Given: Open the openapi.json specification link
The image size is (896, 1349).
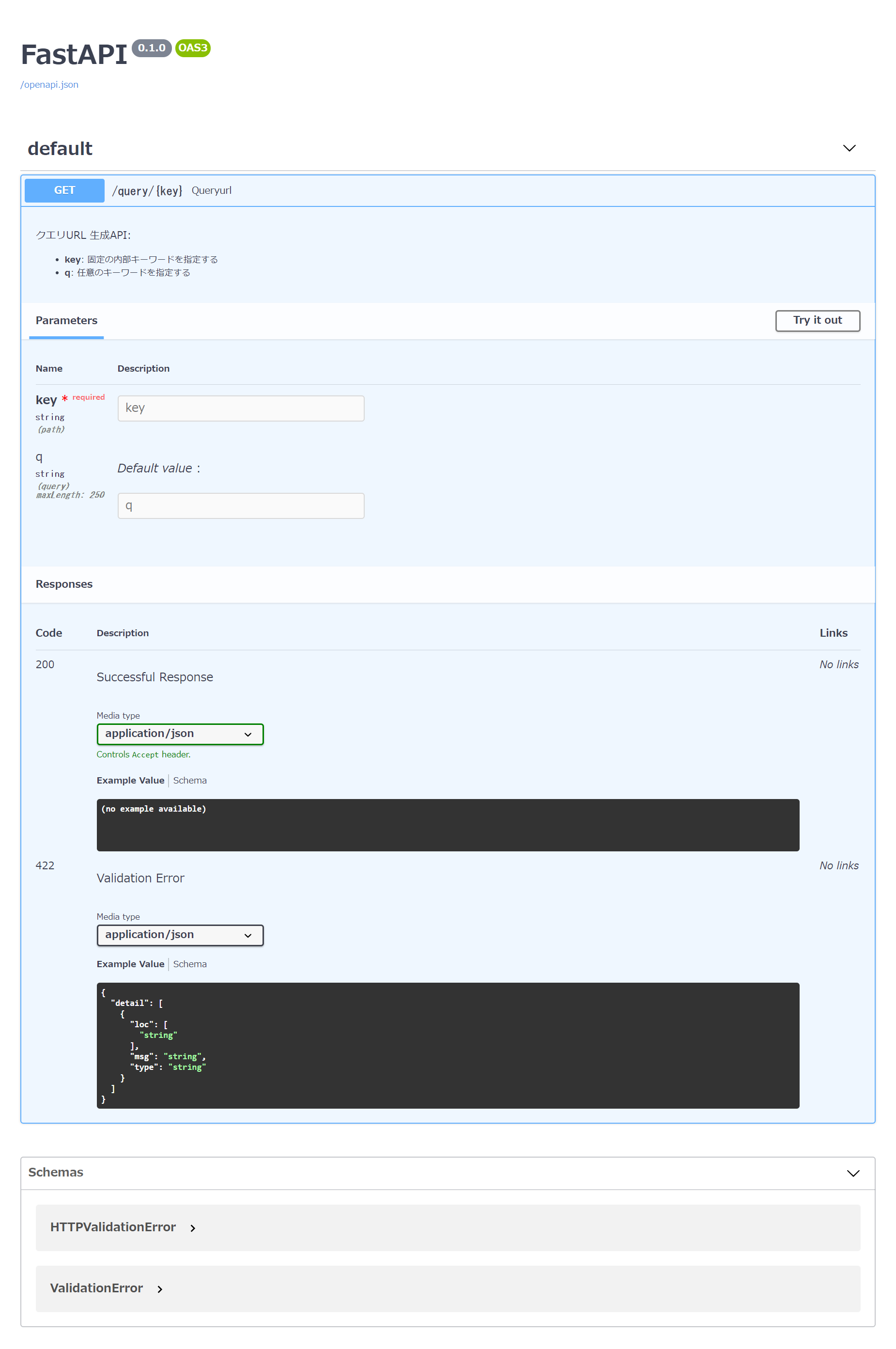Looking at the screenshot, I should pyautogui.click(x=49, y=84).
